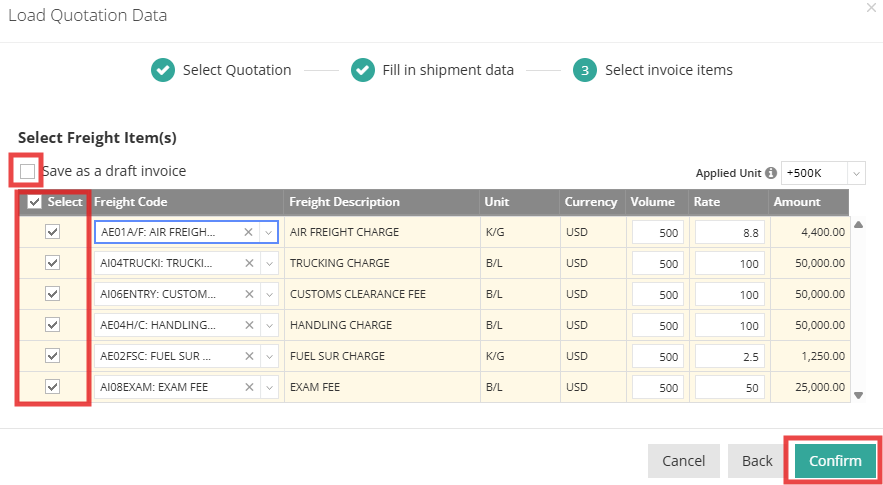Enable Save as a draft invoice
Image resolution: width=883 pixels, height=485 pixels.
coord(27,171)
